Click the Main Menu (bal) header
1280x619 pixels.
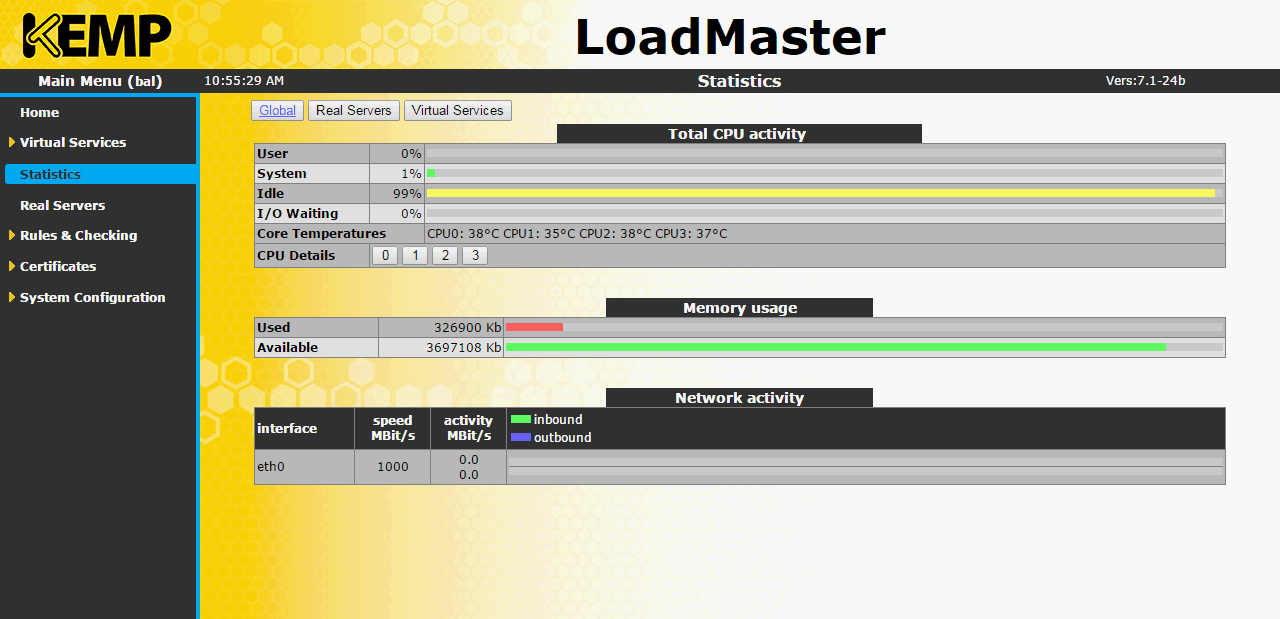pos(100,81)
